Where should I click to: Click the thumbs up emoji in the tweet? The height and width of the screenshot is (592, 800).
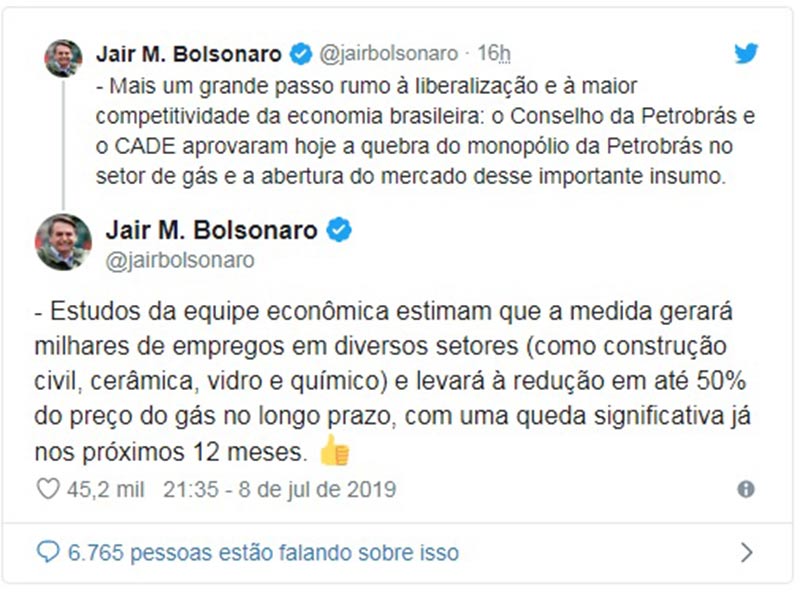coord(334,453)
